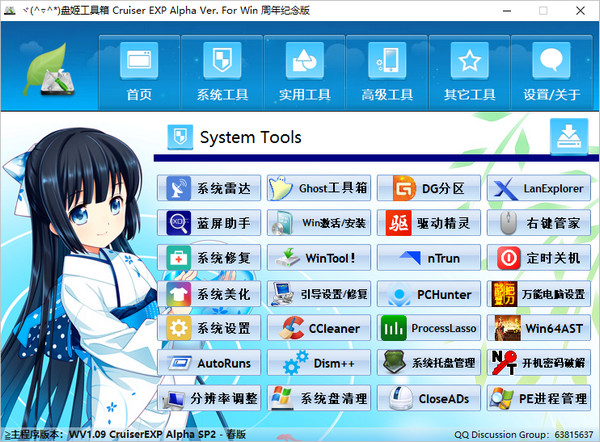
Task: Click the green leaf disk logo
Action: pyautogui.click(x=49, y=70)
